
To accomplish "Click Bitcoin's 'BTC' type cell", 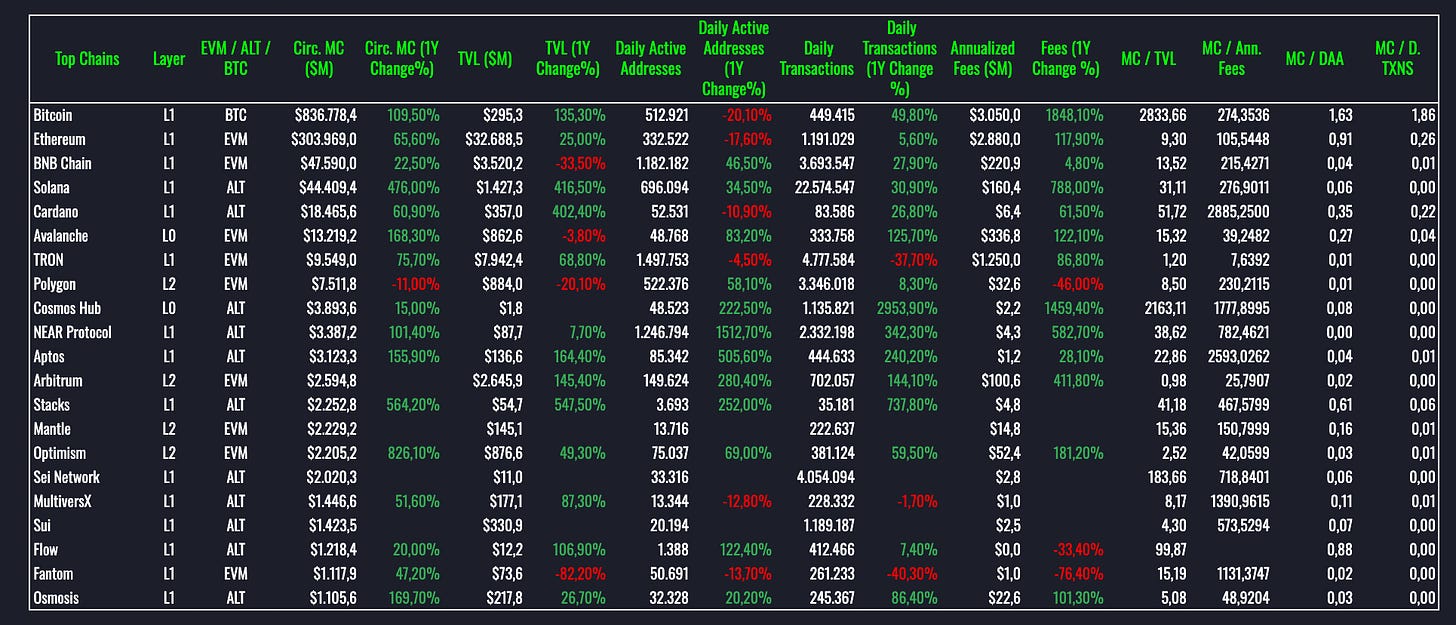I will point(235,116).
